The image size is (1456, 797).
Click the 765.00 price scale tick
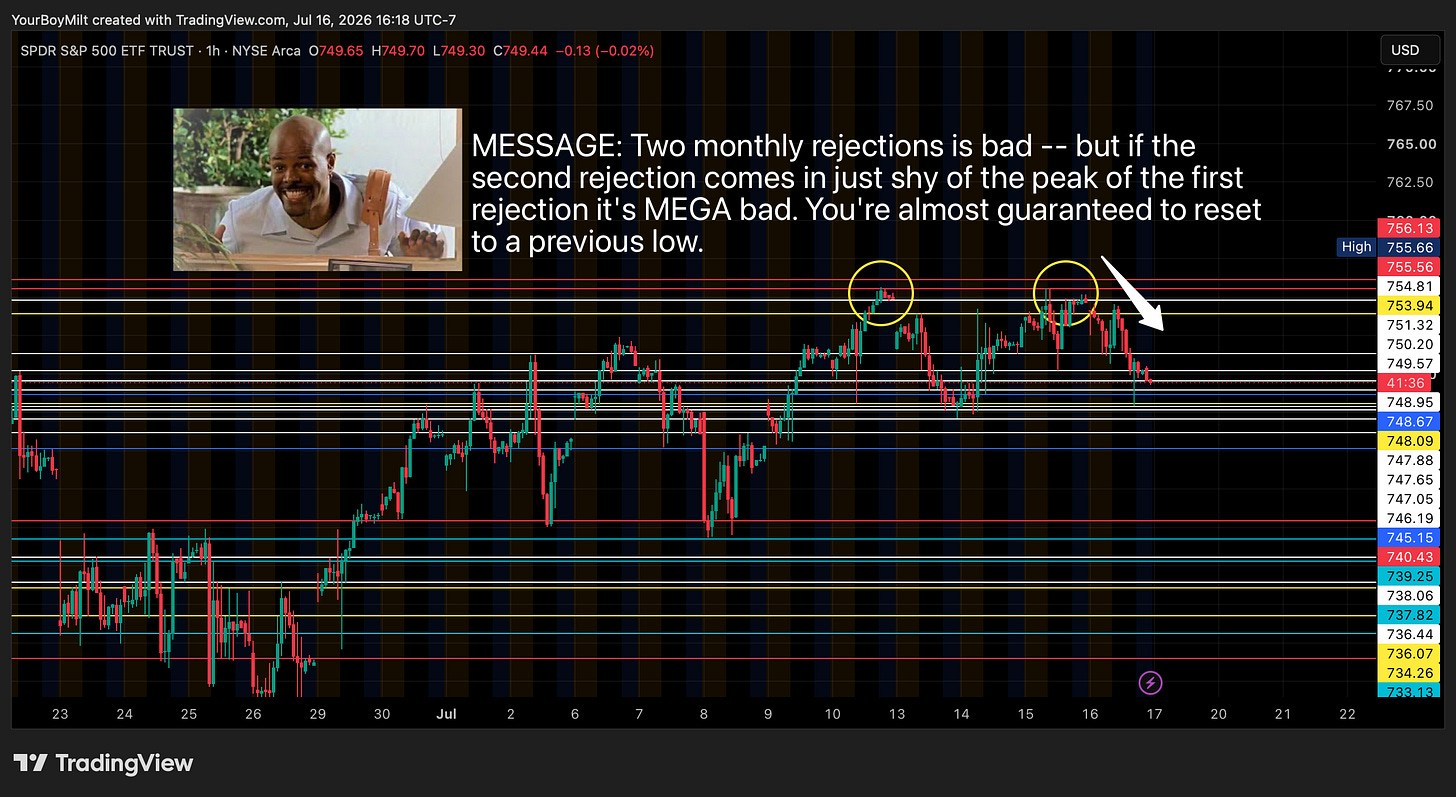(1410, 143)
